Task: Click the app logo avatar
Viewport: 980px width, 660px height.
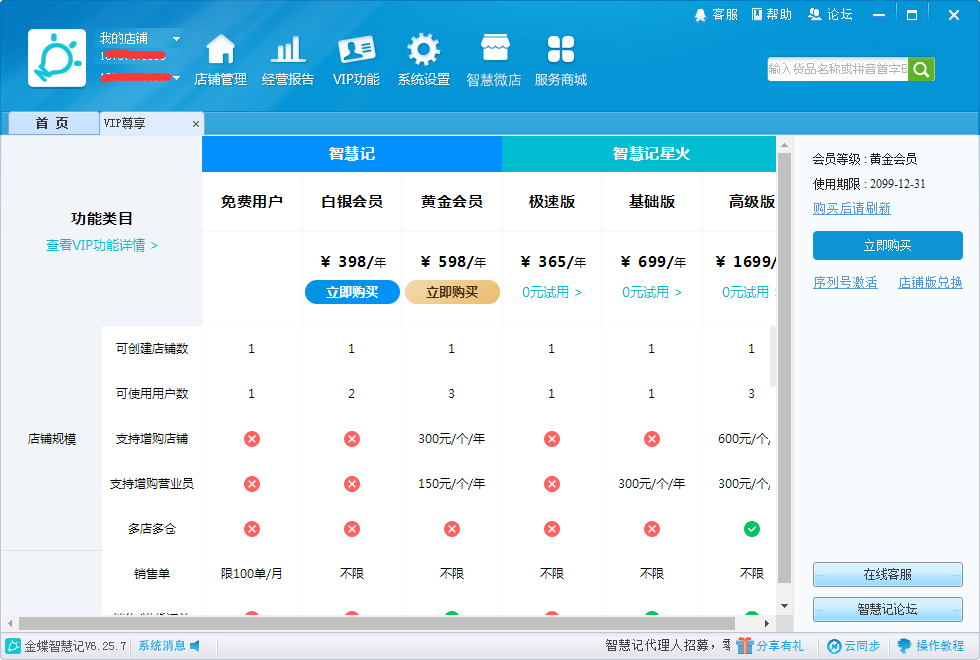Action: pos(57,58)
